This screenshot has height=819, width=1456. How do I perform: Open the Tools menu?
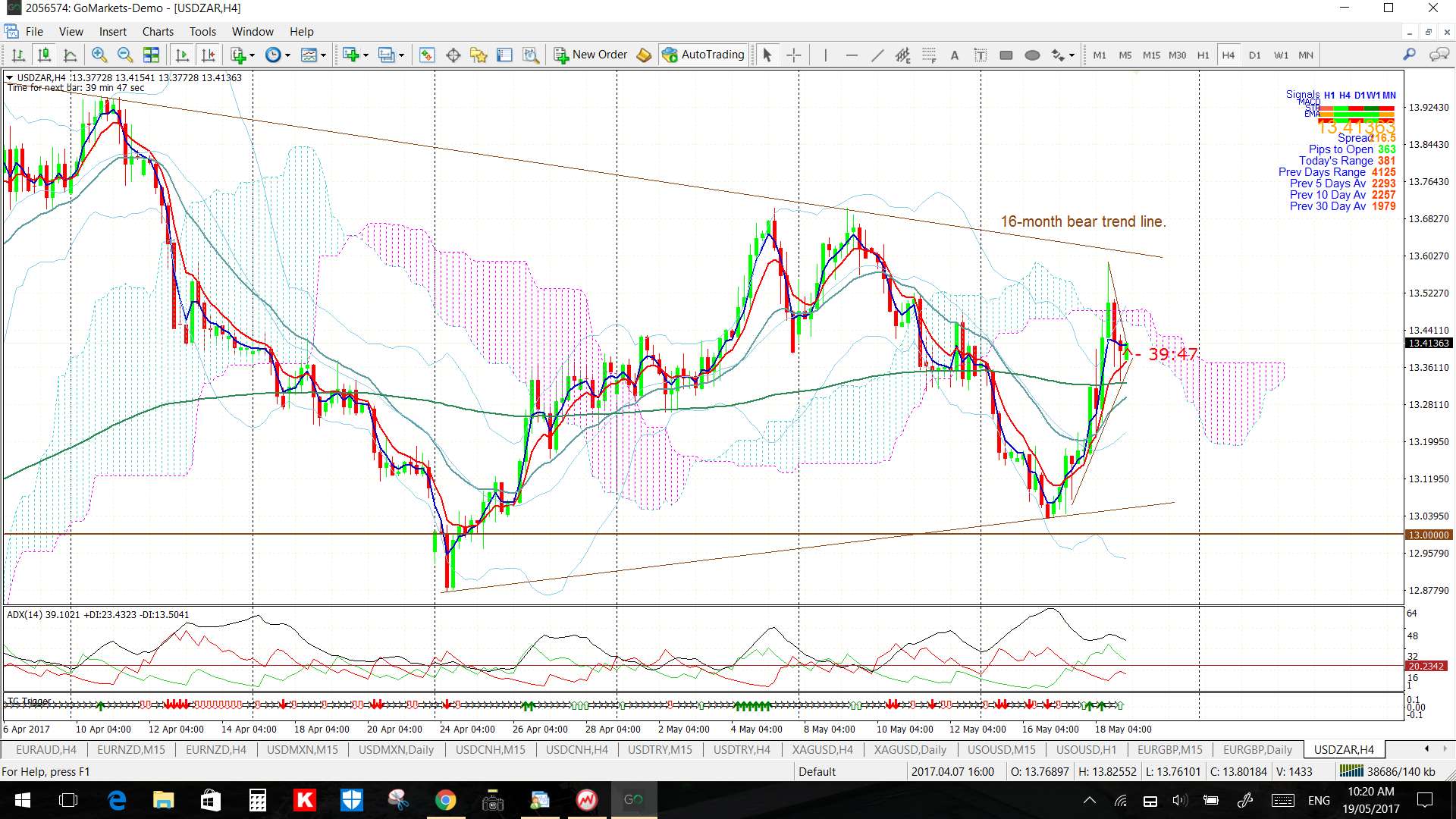202,32
